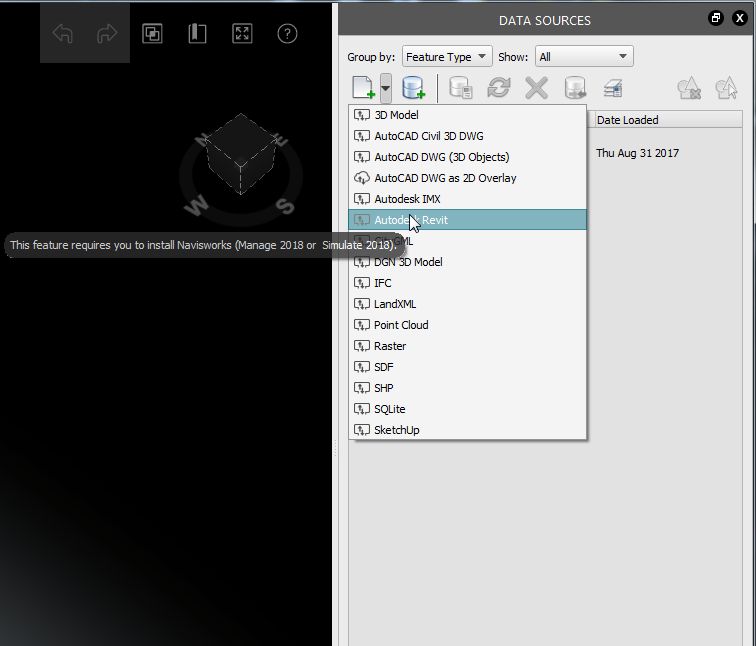Viewport: 756px width, 646px height.
Task: Choose SketchUp from the import list
Action: click(467, 430)
